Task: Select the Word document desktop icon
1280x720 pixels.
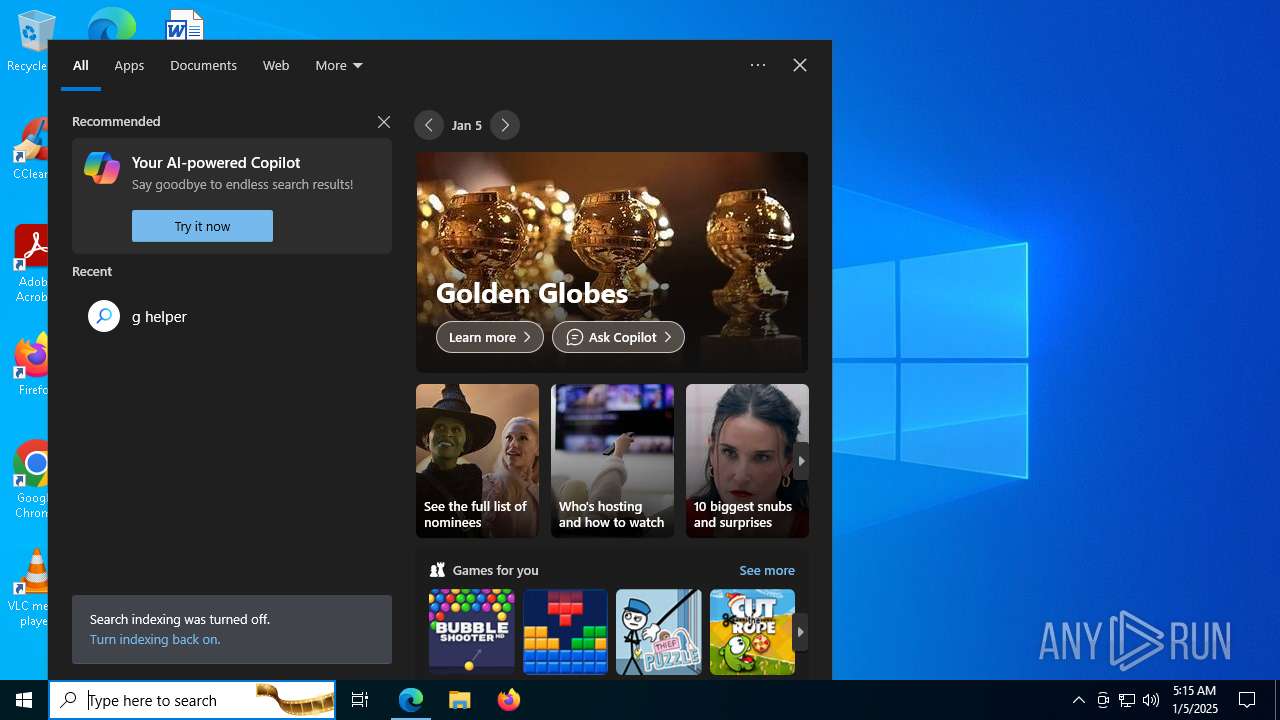Action: 185,24
